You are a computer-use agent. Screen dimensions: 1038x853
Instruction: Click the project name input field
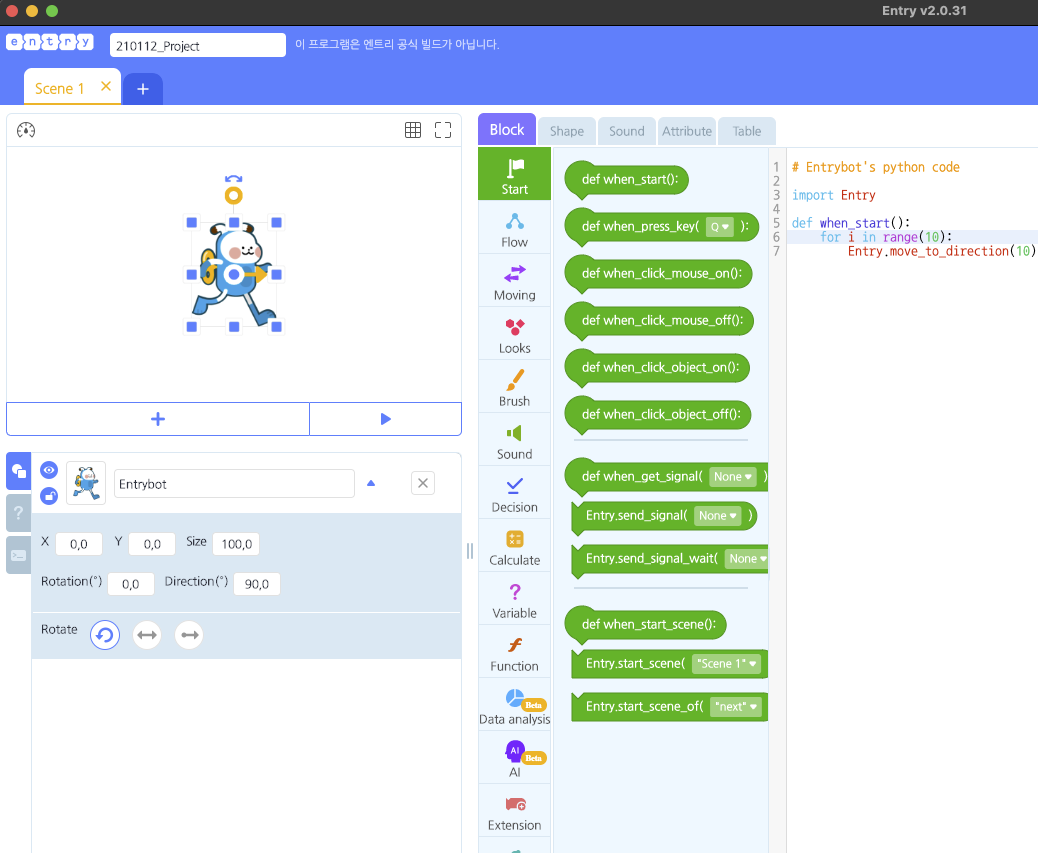[198, 45]
